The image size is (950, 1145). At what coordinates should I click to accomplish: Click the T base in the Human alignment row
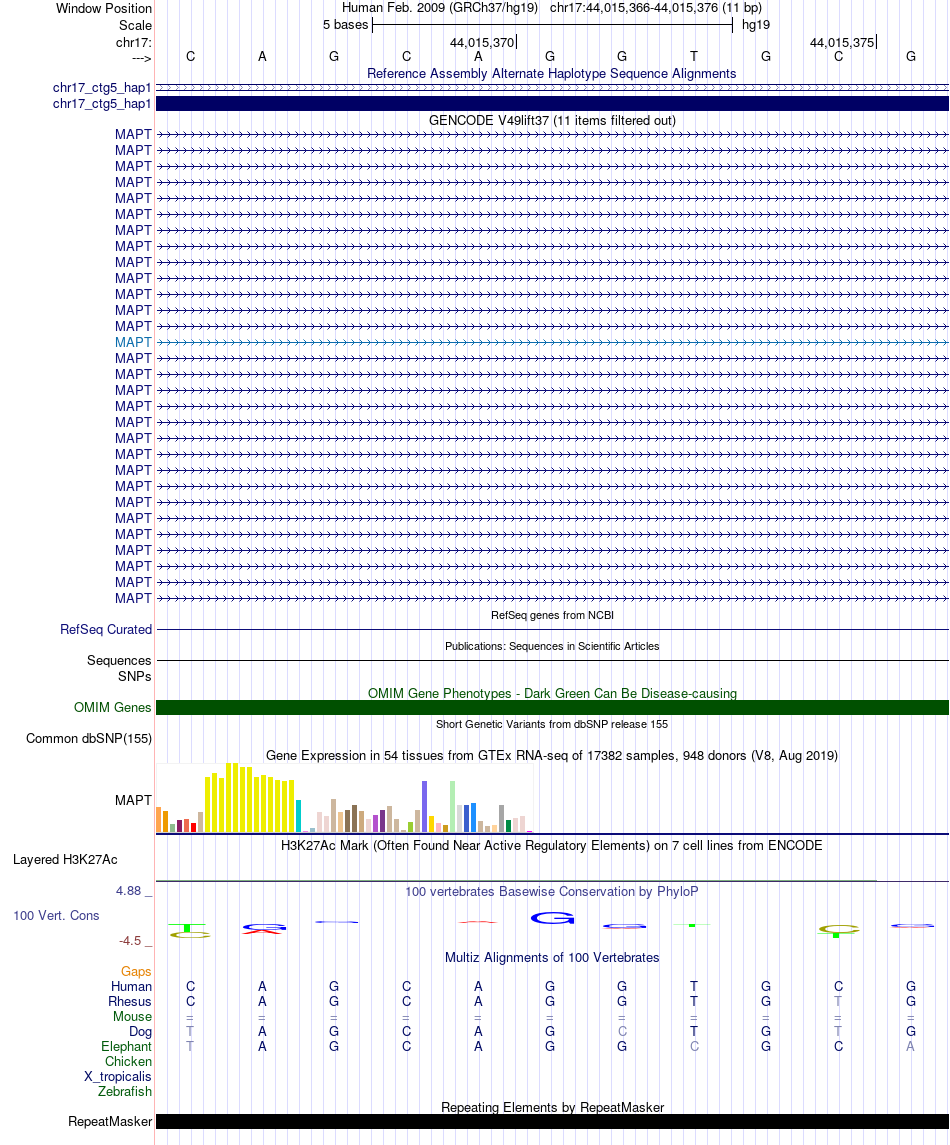point(694,987)
